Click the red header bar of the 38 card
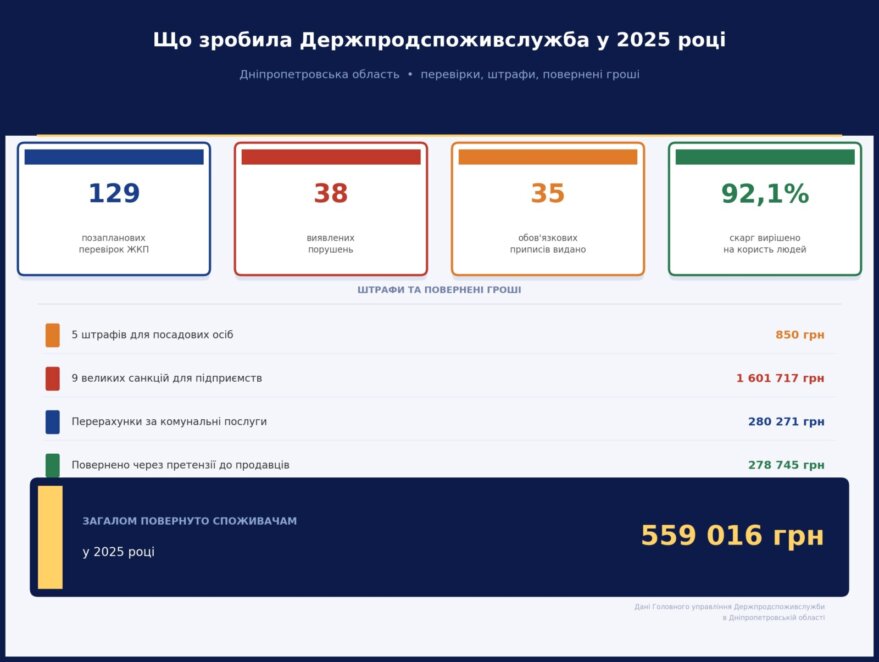 point(331,157)
